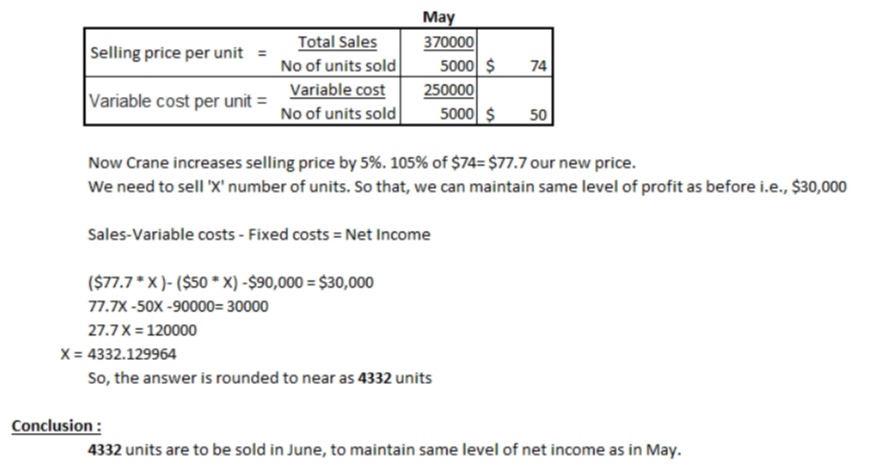Select the '27.7 X = 120000' line
Image resolution: width=871 pixels, height=476 pixels.
[x=143, y=330]
